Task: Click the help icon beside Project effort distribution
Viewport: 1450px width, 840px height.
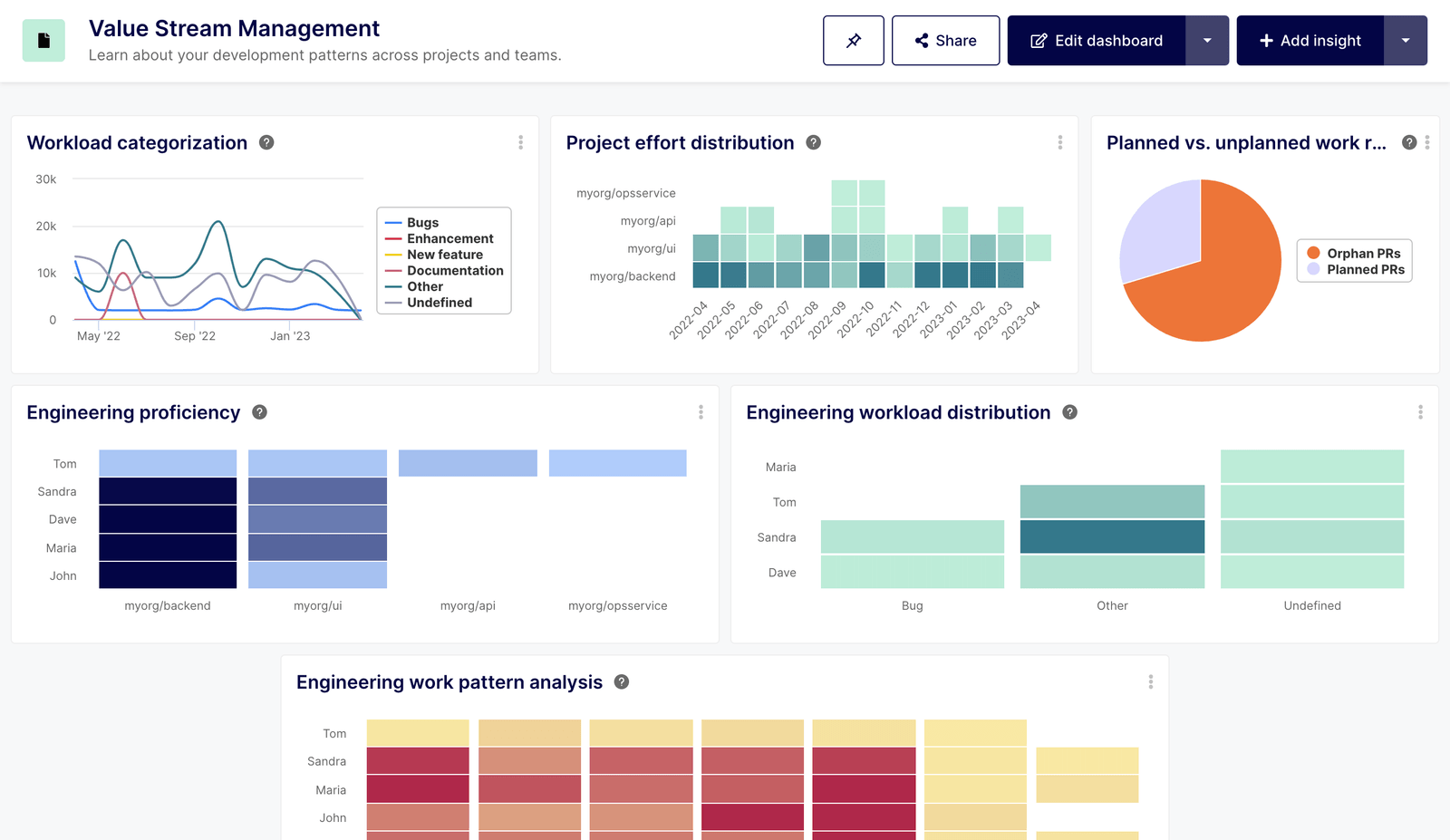Action: point(813,142)
